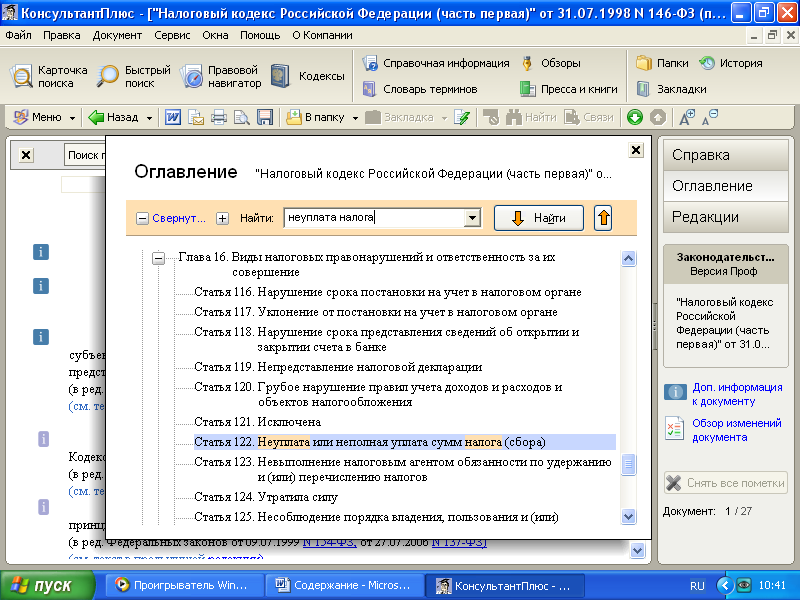Open История history
800x600 pixels.
tap(731, 63)
